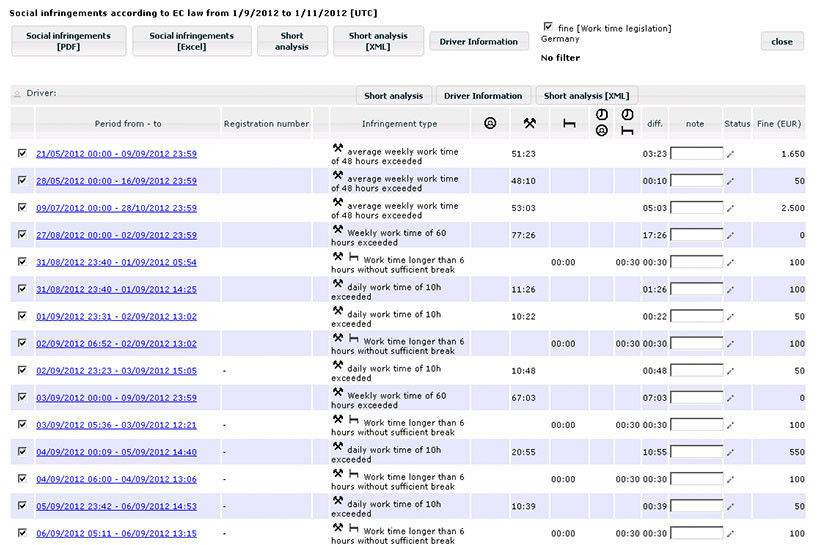
Task: Click the rest time bed column header icon
Action: (x=569, y=124)
